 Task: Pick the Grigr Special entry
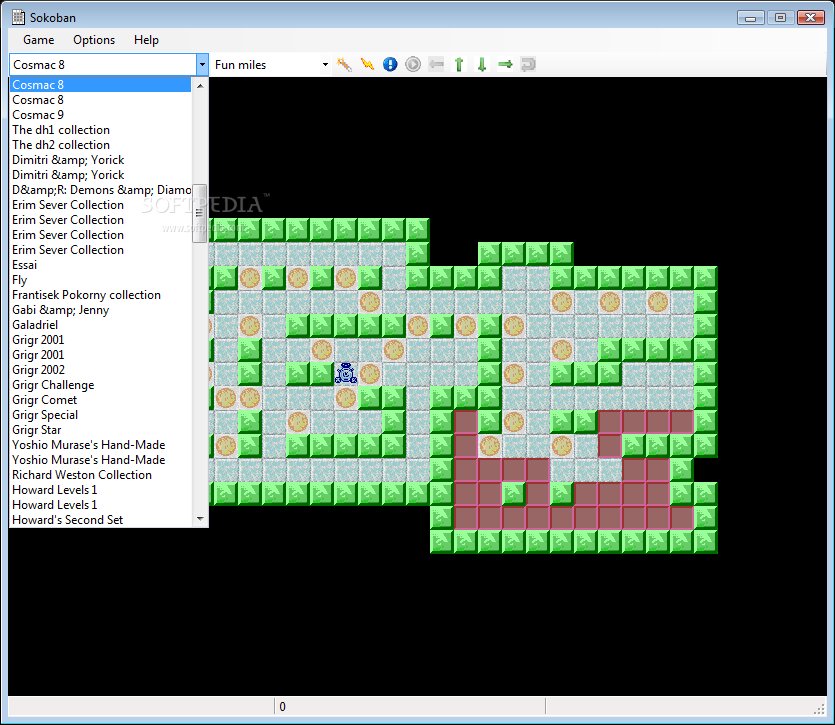click(100, 415)
